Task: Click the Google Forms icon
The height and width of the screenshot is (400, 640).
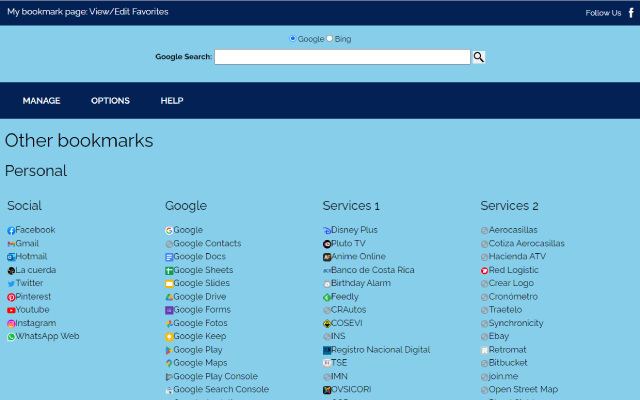Action: coord(169,310)
